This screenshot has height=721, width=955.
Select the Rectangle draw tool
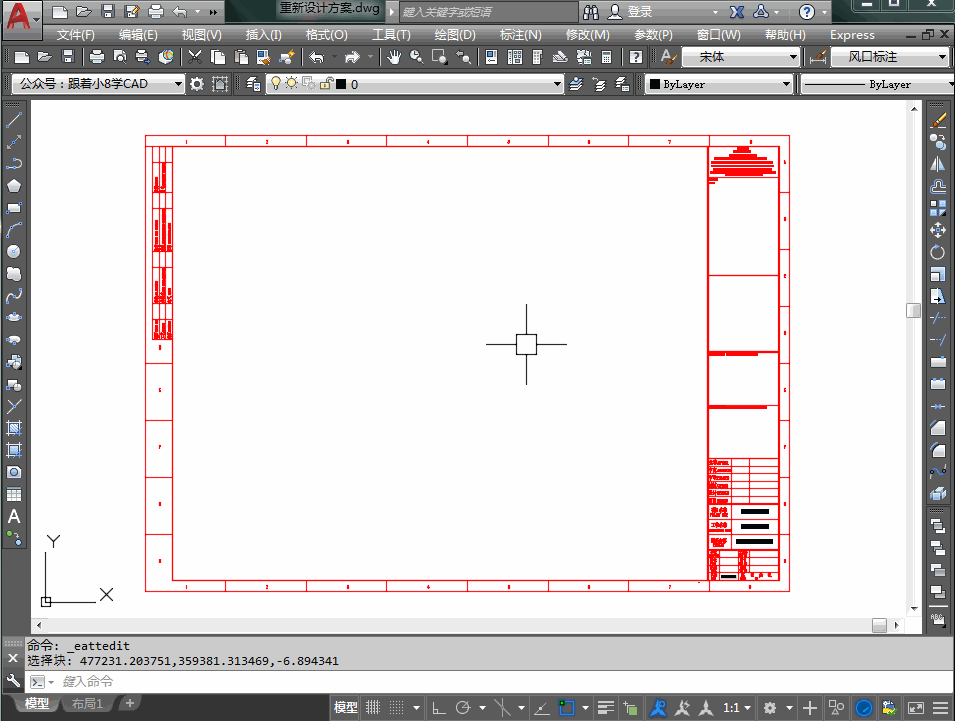point(13,208)
